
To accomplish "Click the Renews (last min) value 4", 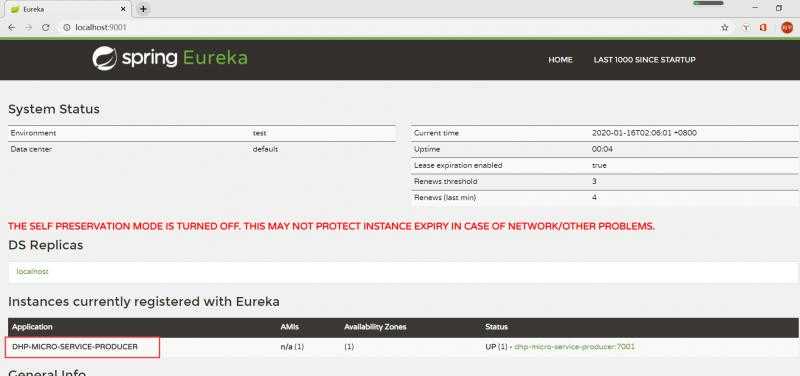I will pyautogui.click(x=594, y=197).
